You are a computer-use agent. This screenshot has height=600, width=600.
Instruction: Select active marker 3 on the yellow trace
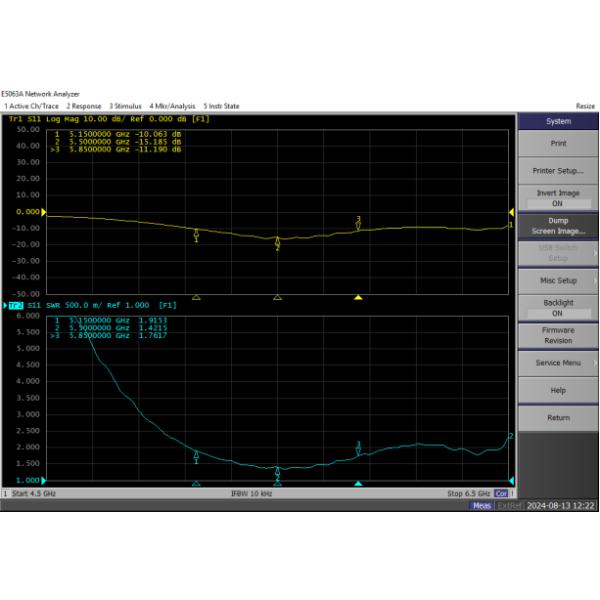click(x=358, y=224)
